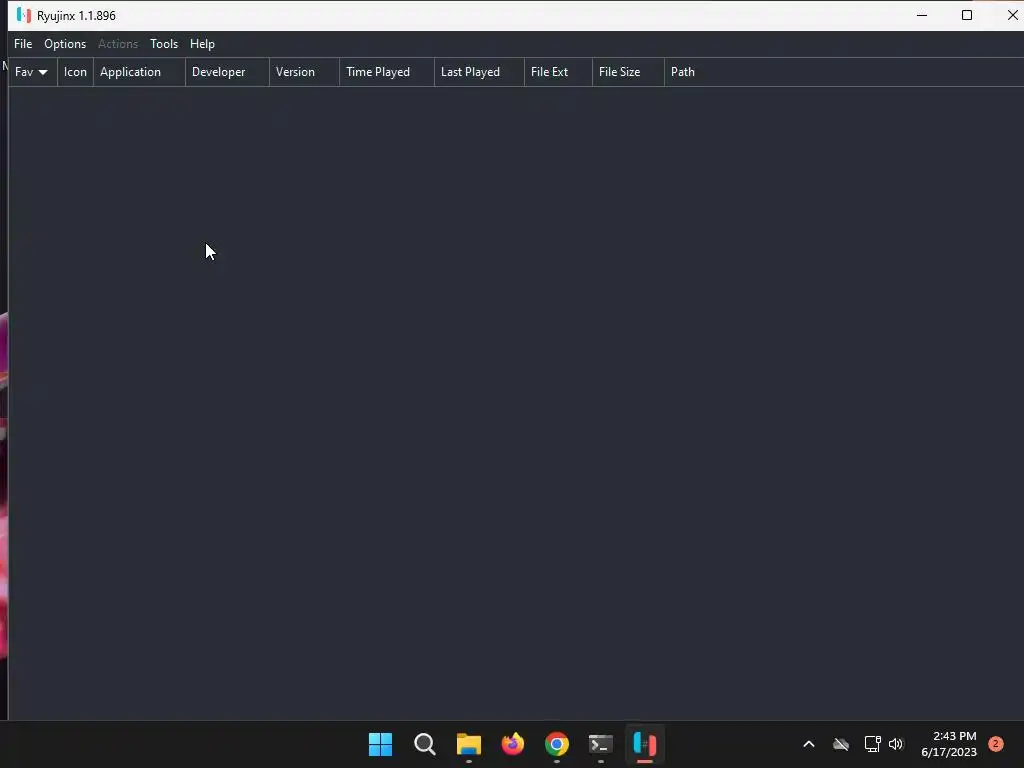1024x768 pixels.
Task: Sort games by Application column
Action: point(139,72)
